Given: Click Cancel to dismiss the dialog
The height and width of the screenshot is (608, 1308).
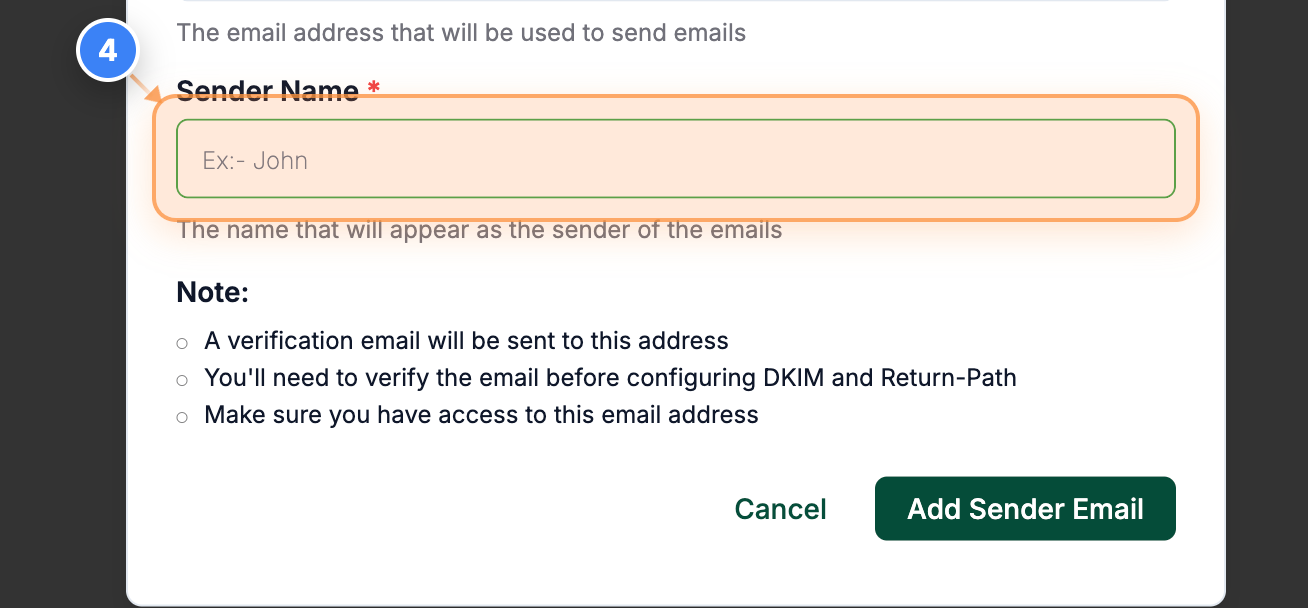Looking at the screenshot, I should click(780, 509).
